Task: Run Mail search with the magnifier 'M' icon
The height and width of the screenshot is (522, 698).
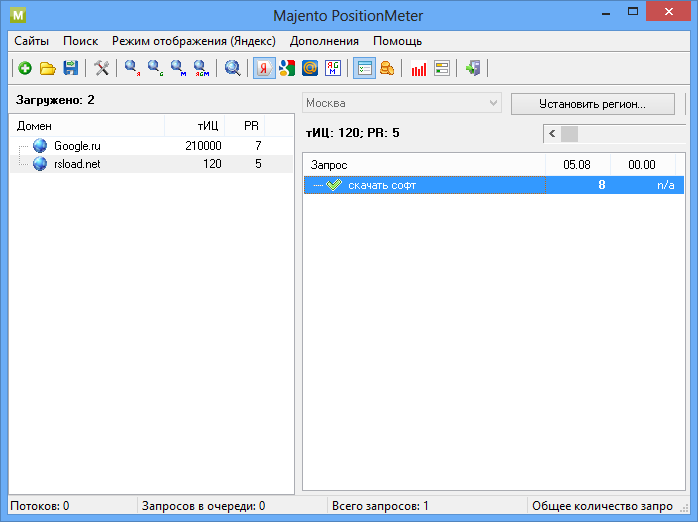Action: (179, 68)
